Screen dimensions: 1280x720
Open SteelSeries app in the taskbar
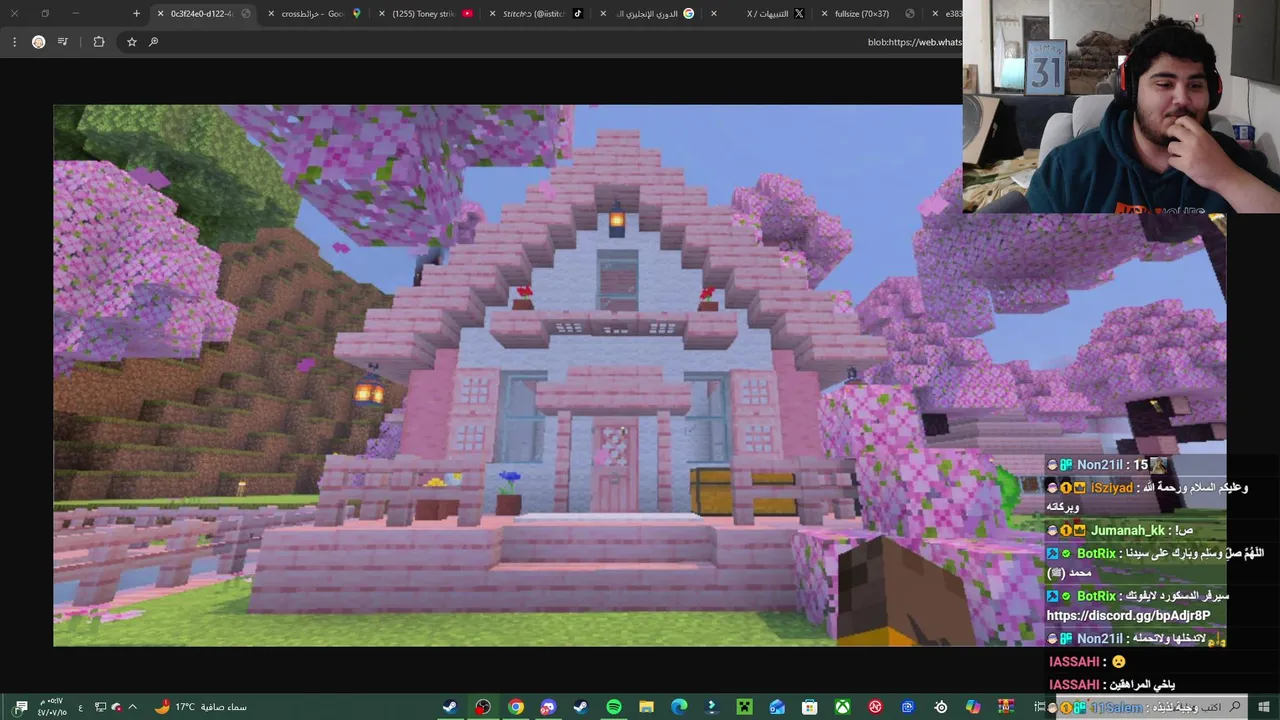click(941, 707)
